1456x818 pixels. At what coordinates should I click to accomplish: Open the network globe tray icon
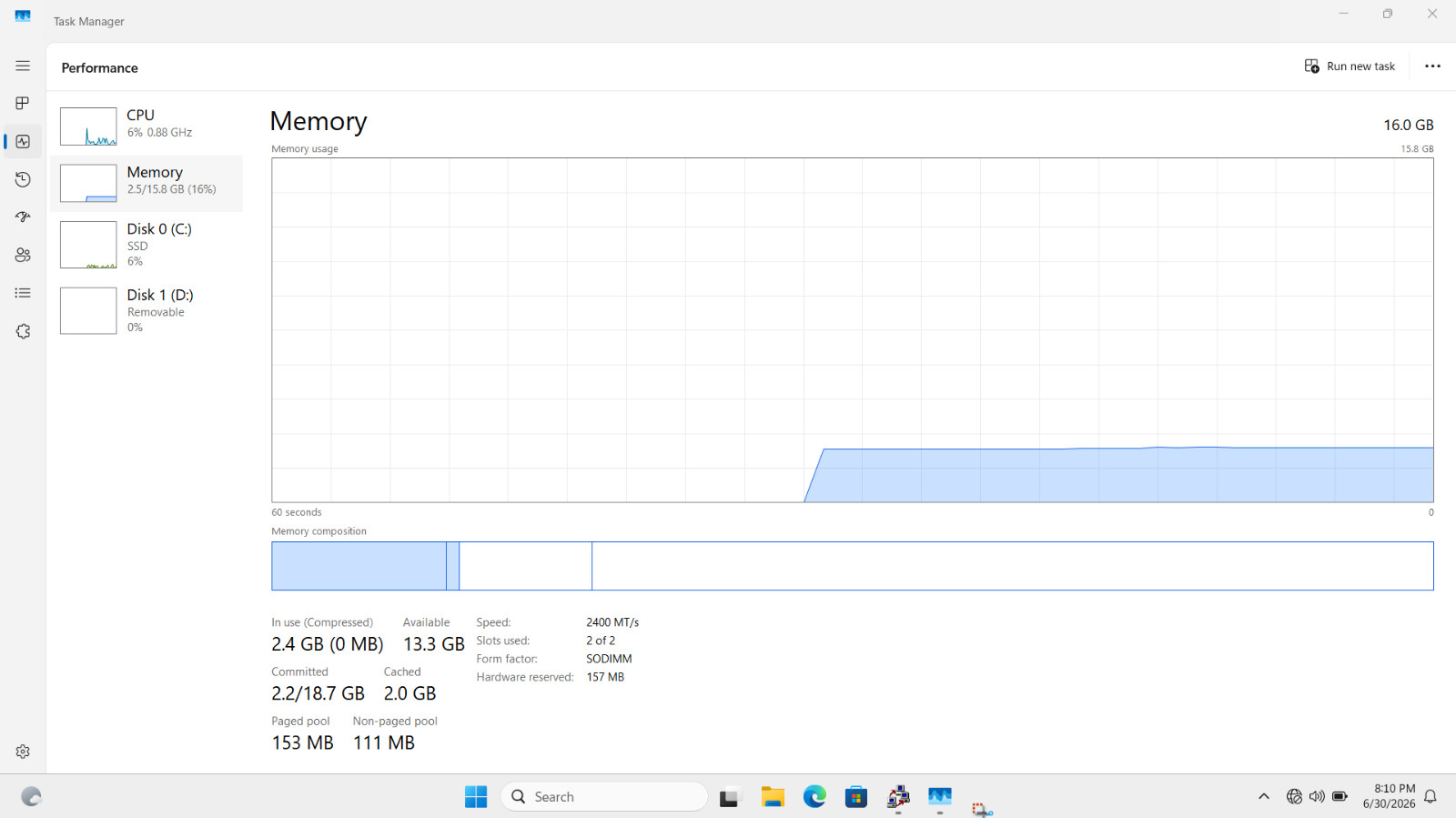click(1294, 796)
